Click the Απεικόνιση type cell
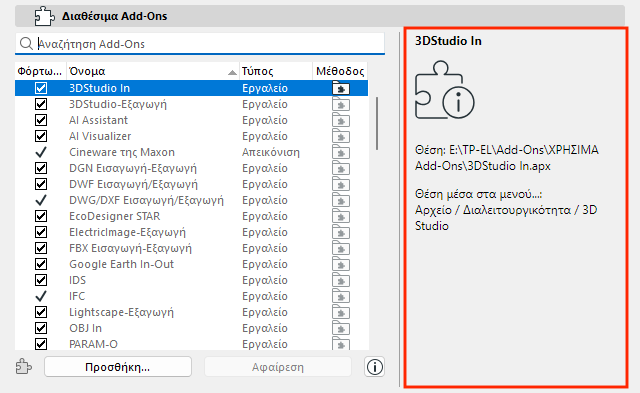Screen dimensions: 640x393 (271, 152)
